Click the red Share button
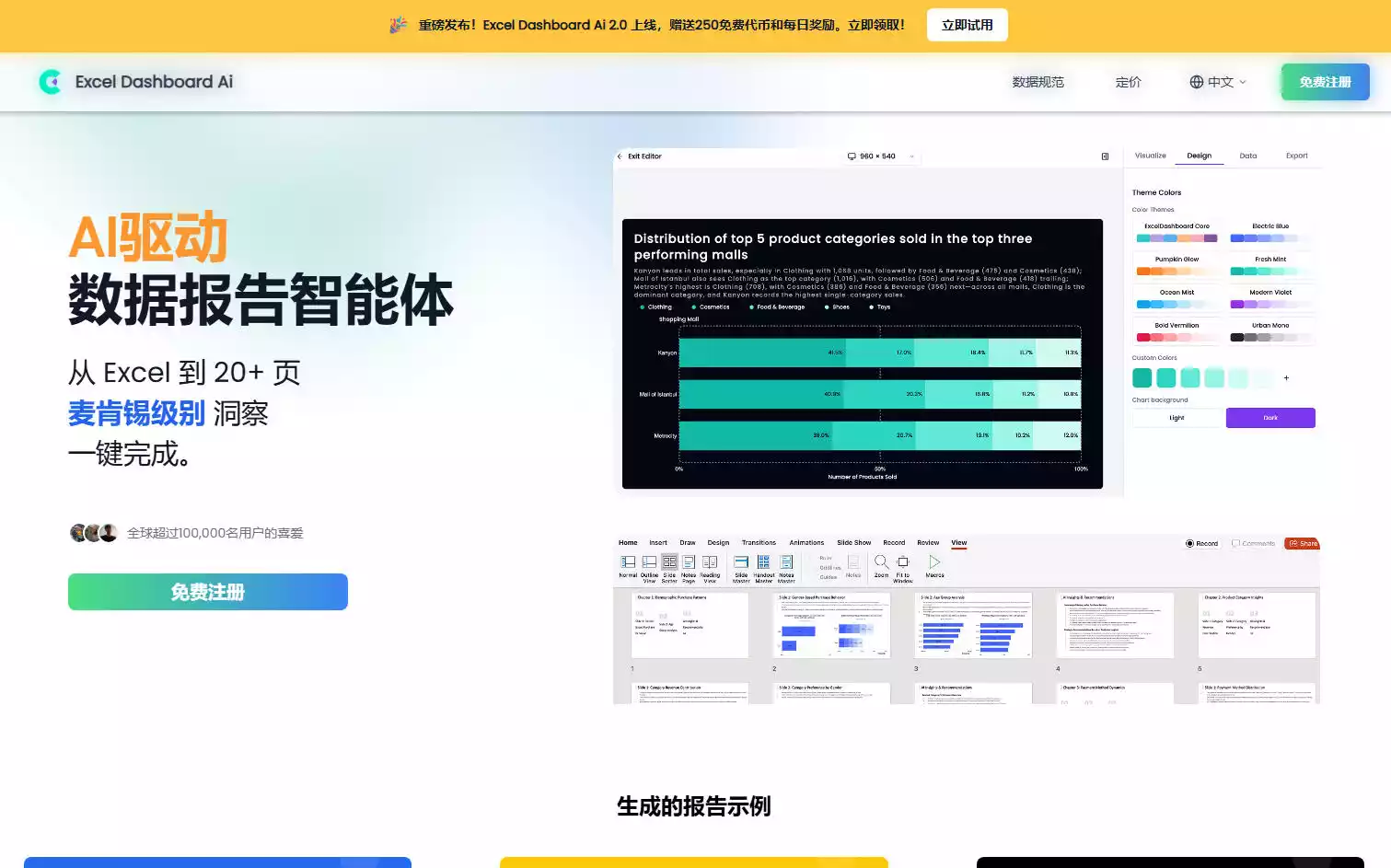Image resolution: width=1391 pixels, height=868 pixels. pyautogui.click(x=1303, y=543)
